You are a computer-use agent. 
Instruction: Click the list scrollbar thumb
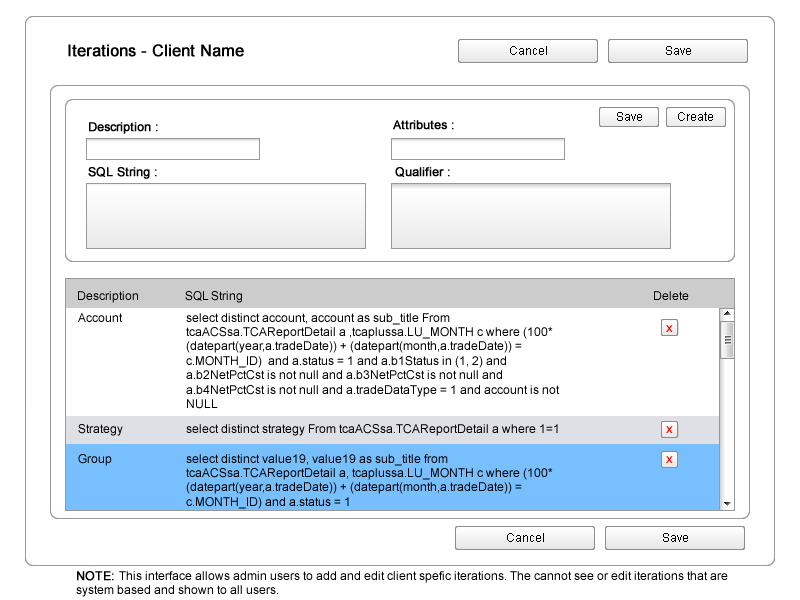(727, 339)
